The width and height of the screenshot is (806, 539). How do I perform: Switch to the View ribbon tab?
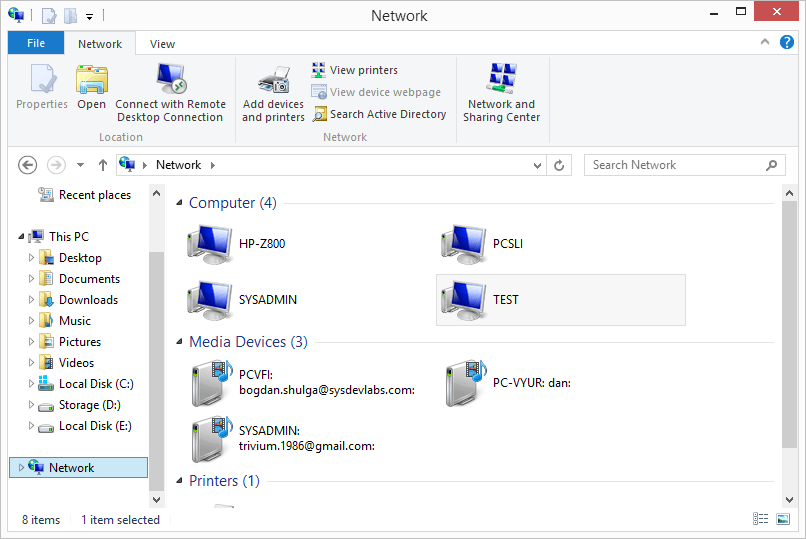(x=162, y=44)
